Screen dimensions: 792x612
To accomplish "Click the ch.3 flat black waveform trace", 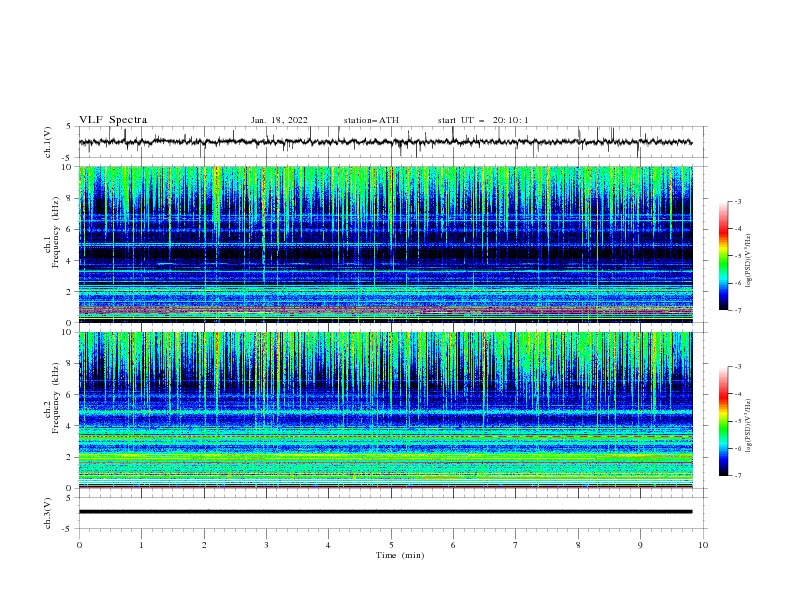I will pos(385,512).
